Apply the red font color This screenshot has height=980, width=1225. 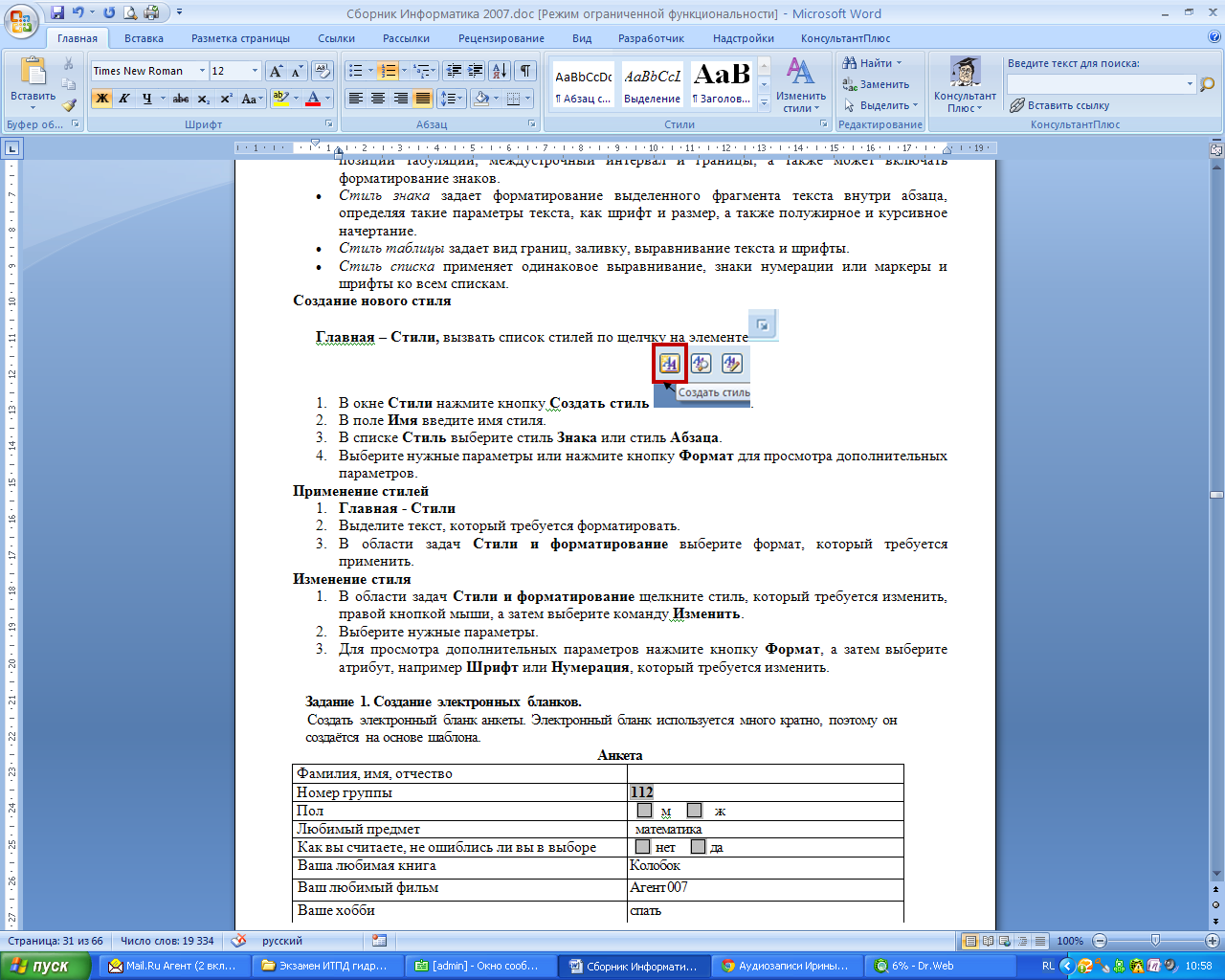click(x=312, y=99)
